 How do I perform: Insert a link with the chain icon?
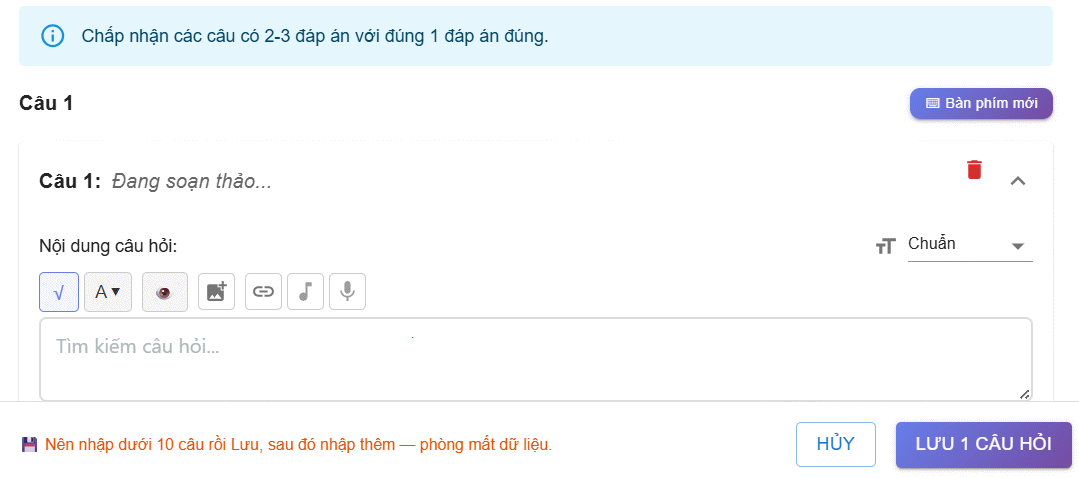pyautogui.click(x=263, y=292)
